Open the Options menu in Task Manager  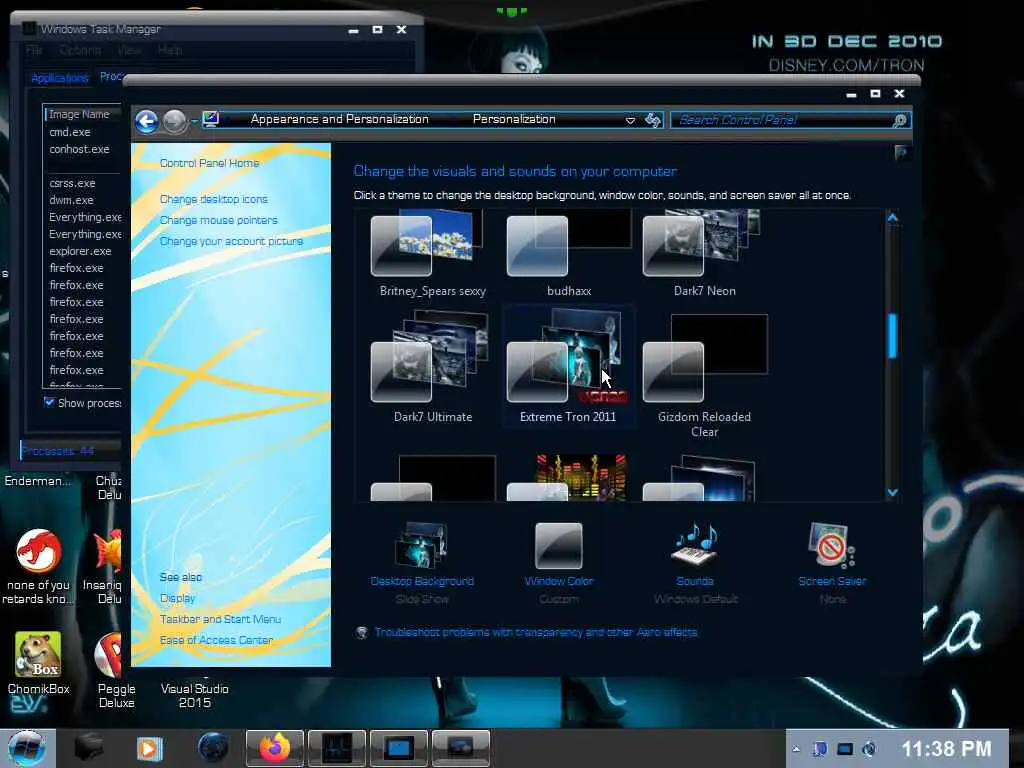tap(80, 50)
